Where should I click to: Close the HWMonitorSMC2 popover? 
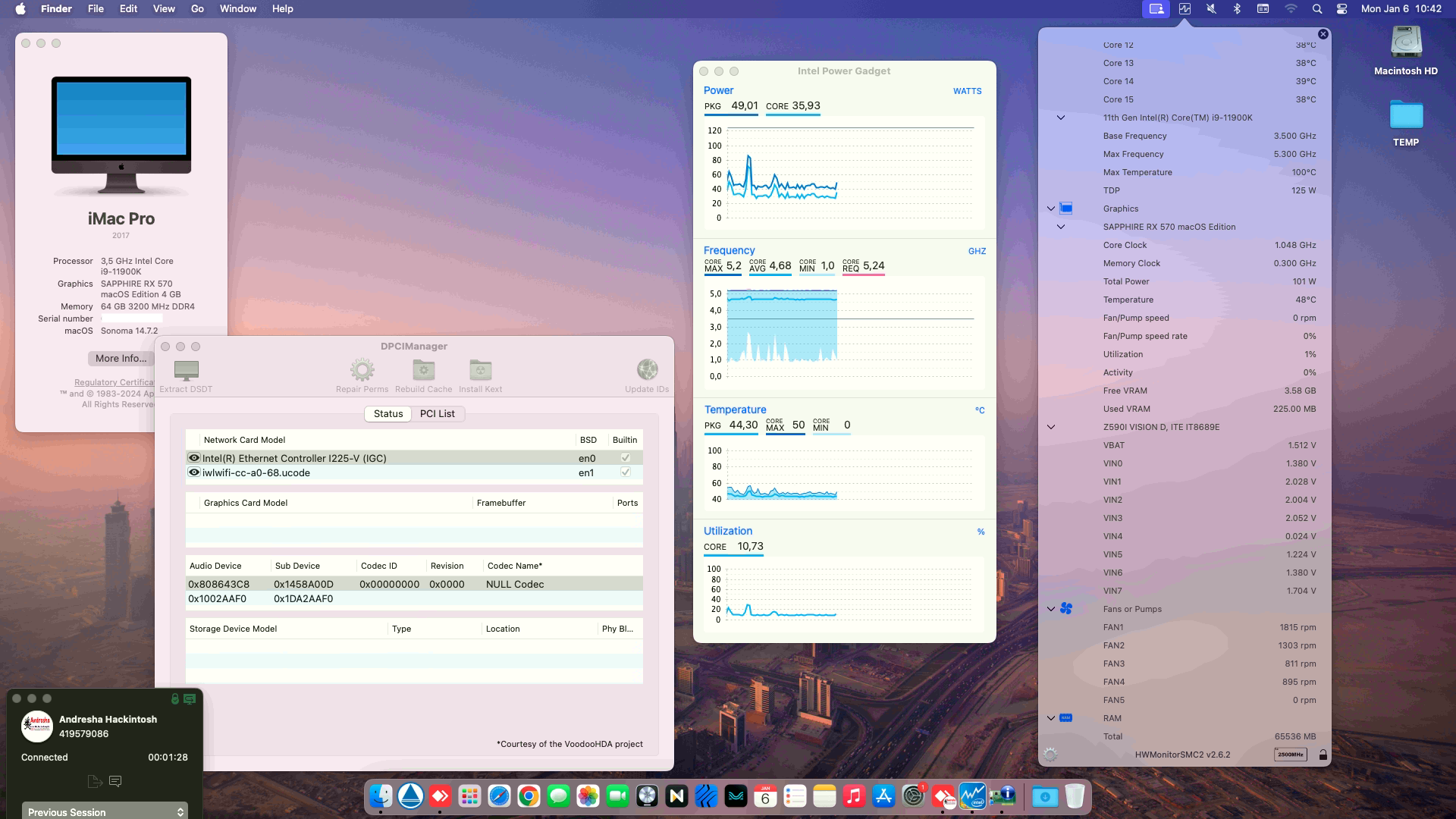pos(1323,34)
